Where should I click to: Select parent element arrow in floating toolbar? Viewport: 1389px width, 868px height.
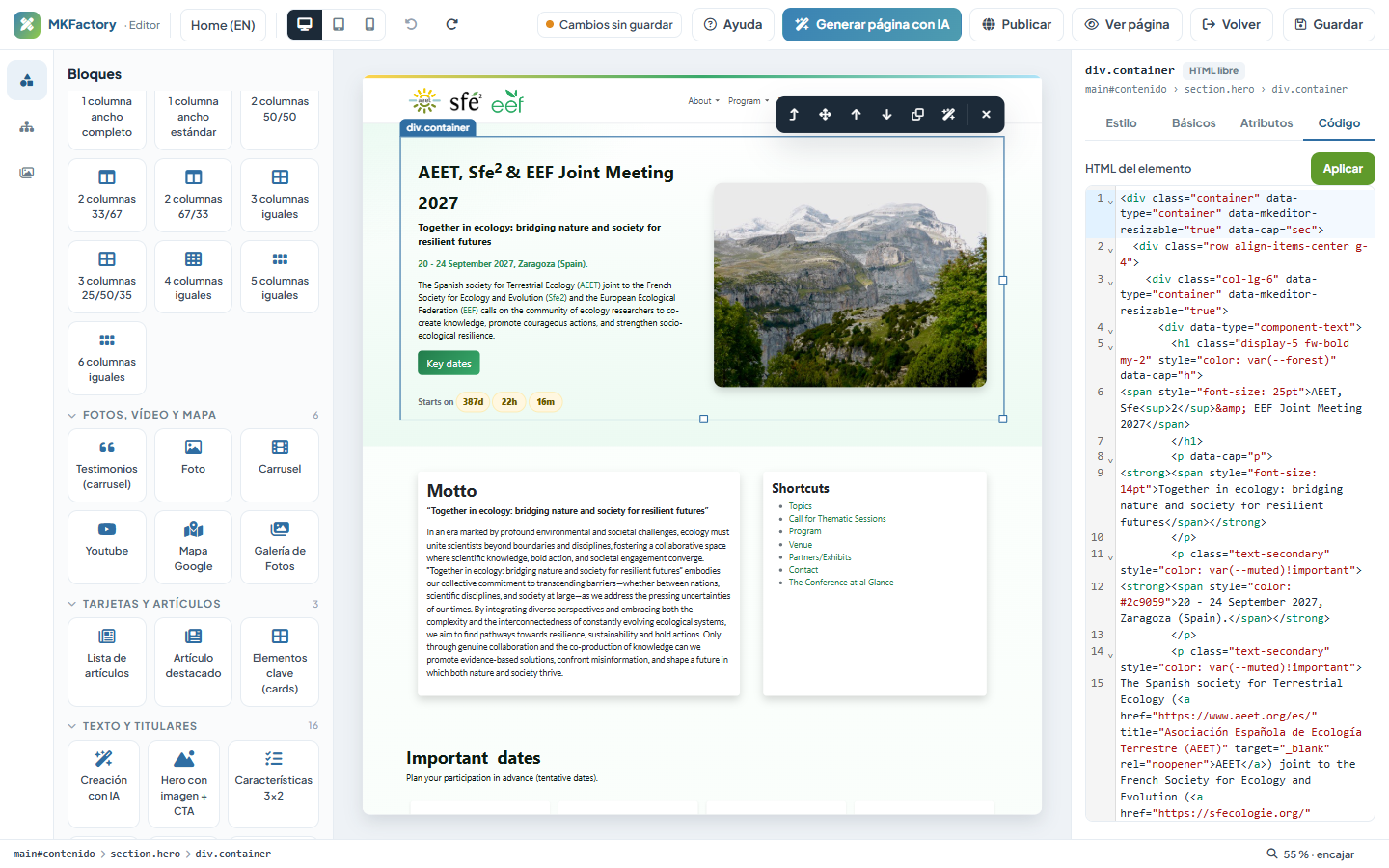[x=794, y=114]
